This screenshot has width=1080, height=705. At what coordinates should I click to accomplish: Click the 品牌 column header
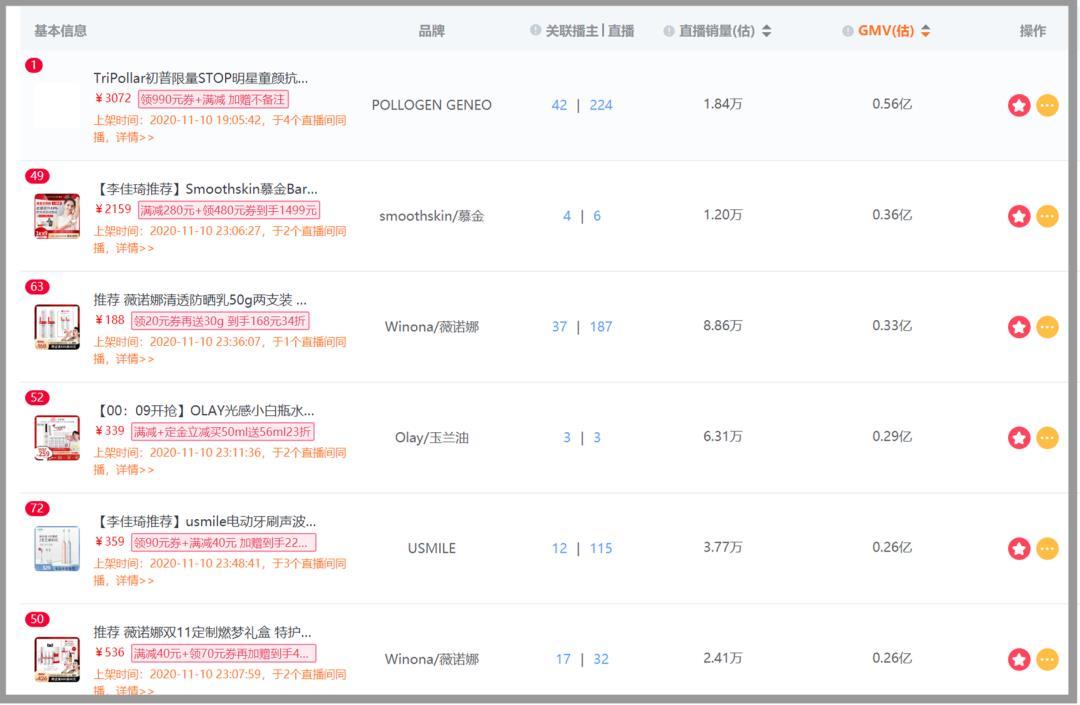[x=432, y=31]
